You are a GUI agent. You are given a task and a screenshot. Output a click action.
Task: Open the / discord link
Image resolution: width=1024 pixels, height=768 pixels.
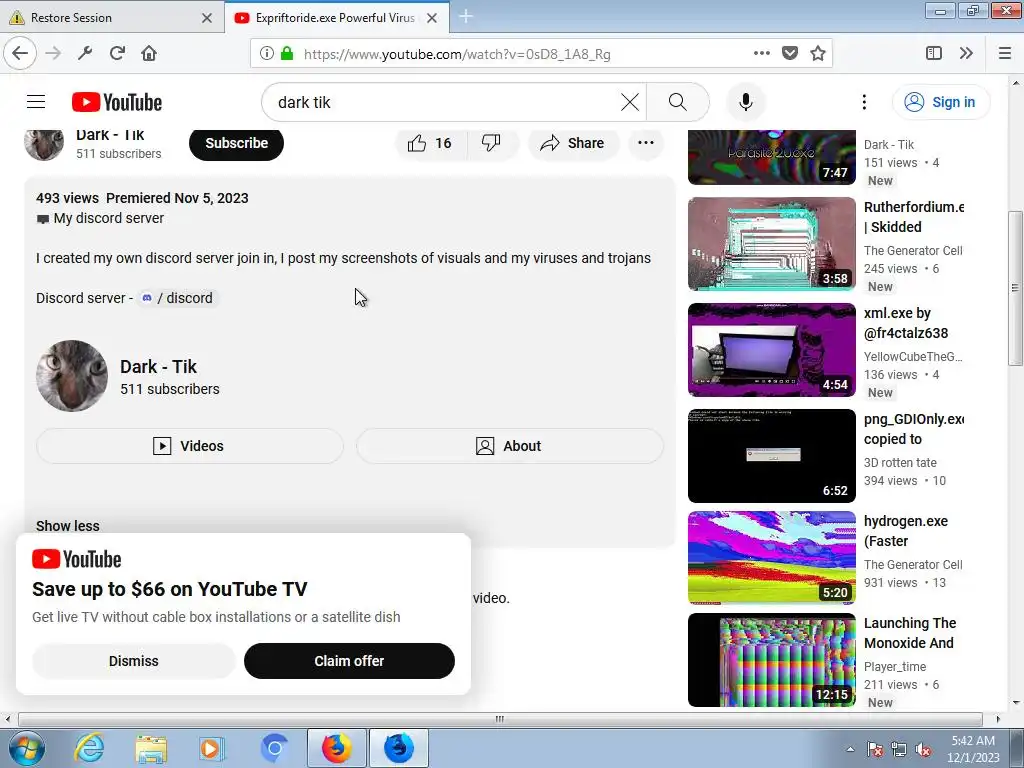(178, 298)
